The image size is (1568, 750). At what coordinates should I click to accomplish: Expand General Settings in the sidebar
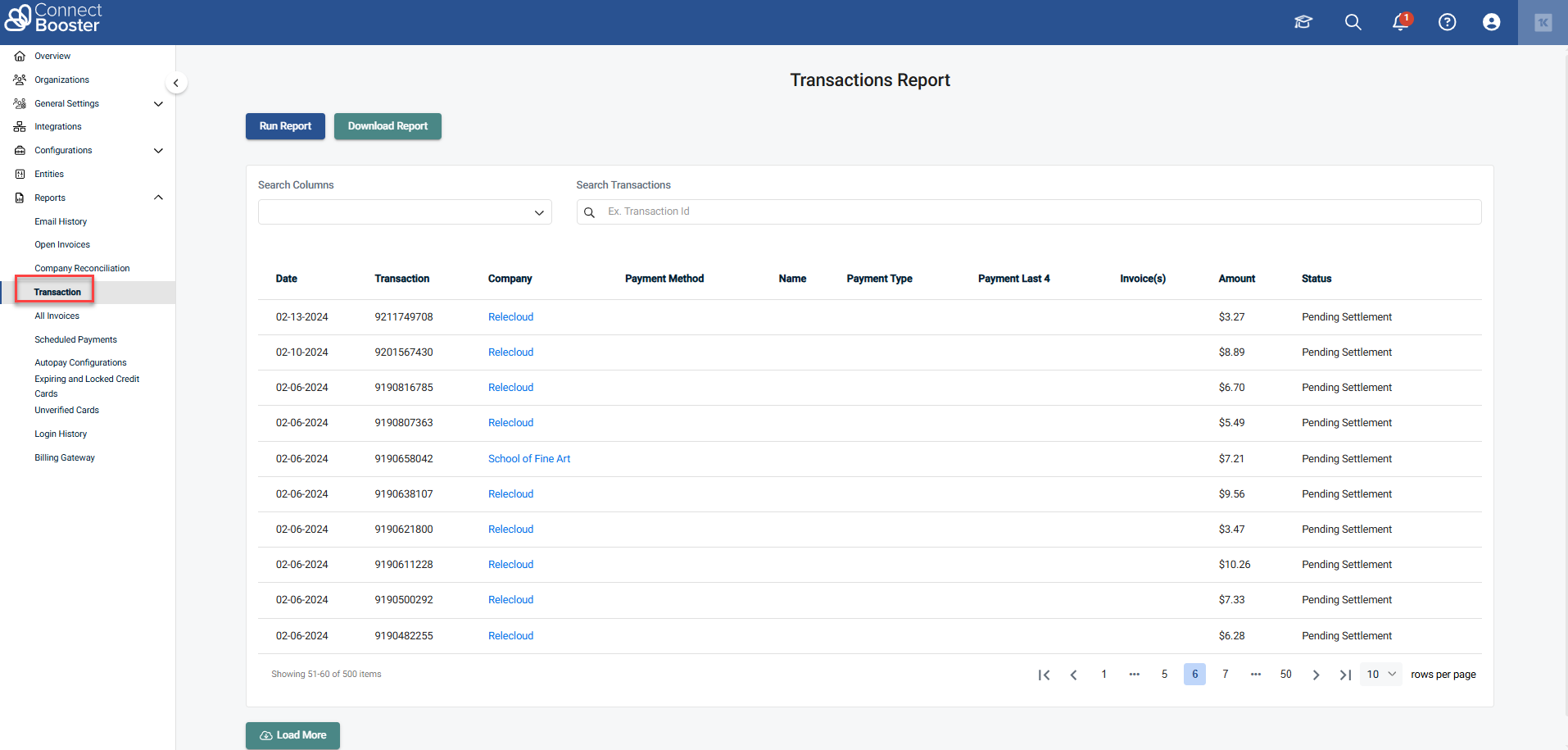(158, 103)
